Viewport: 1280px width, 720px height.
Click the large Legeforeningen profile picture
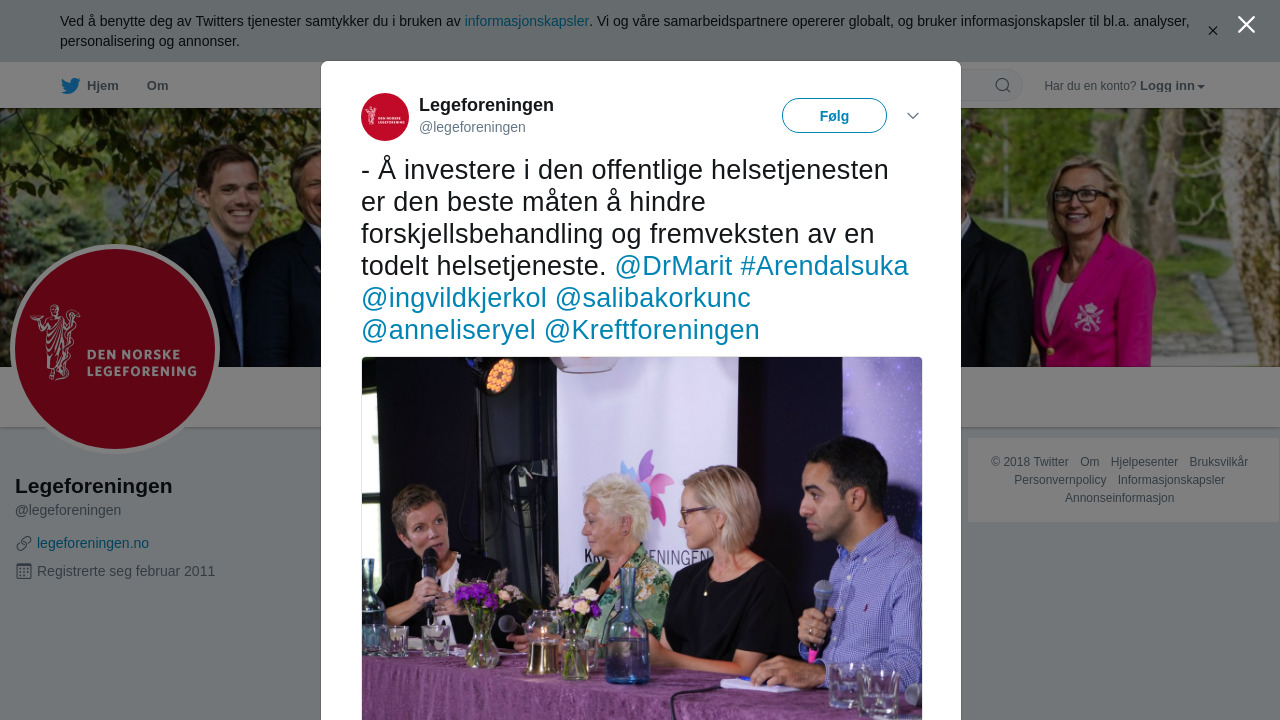pos(115,349)
